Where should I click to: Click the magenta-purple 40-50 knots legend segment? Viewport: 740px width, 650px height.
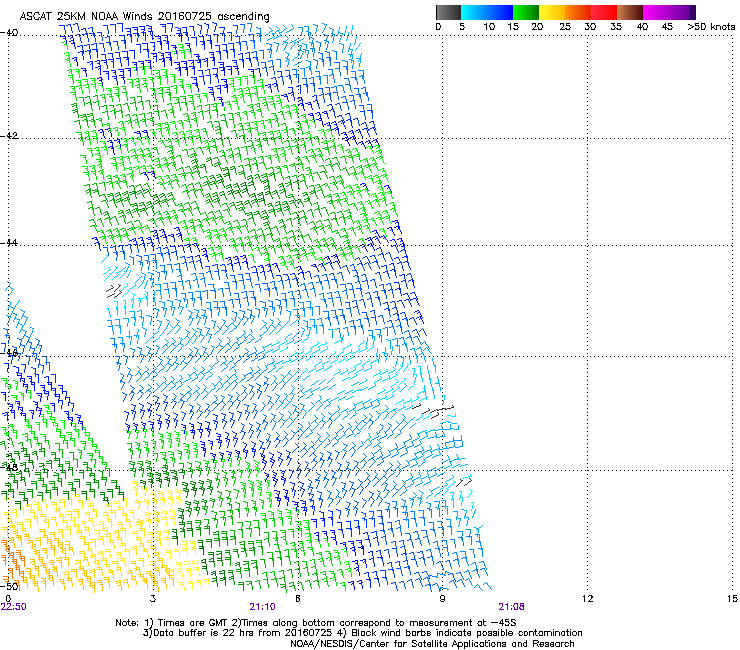pyautogui.click(x=669, y=12)
